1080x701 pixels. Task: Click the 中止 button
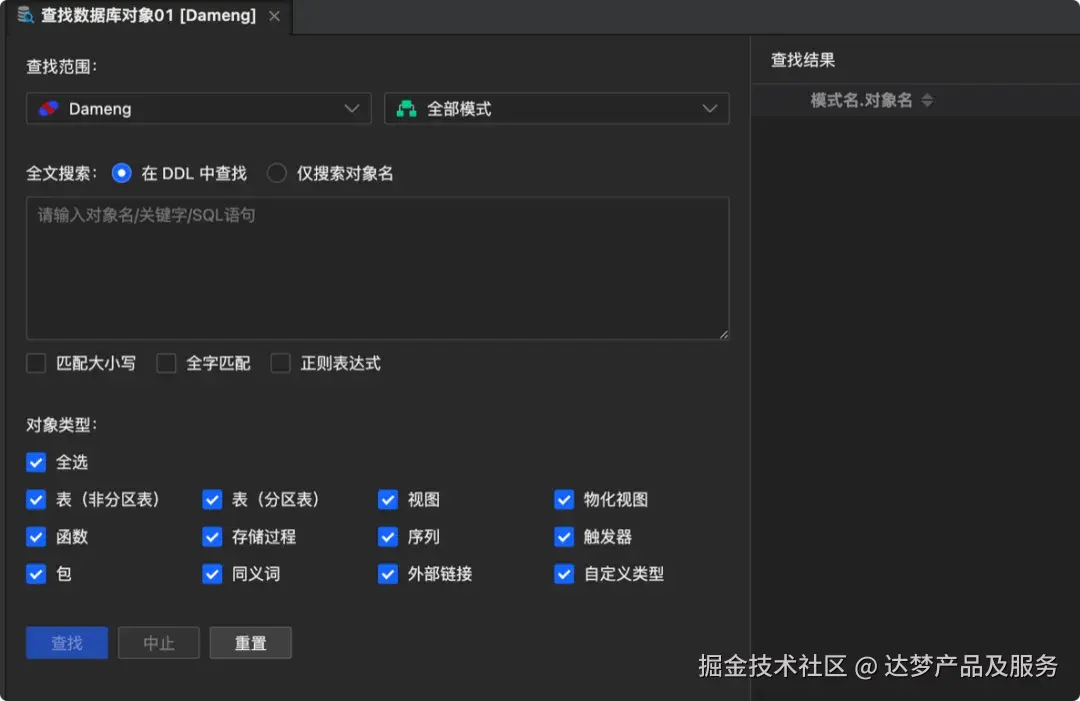tap(158, 642)
